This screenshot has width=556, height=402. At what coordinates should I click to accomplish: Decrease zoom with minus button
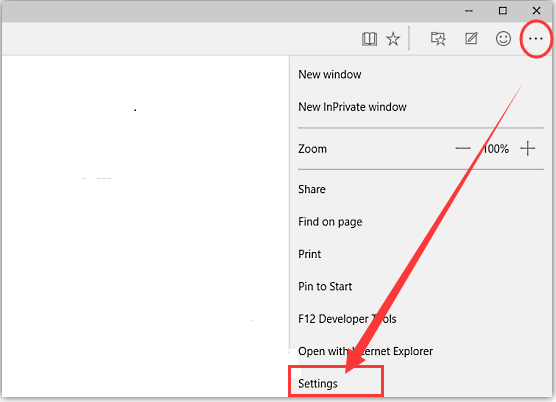(x=463, y=149)
